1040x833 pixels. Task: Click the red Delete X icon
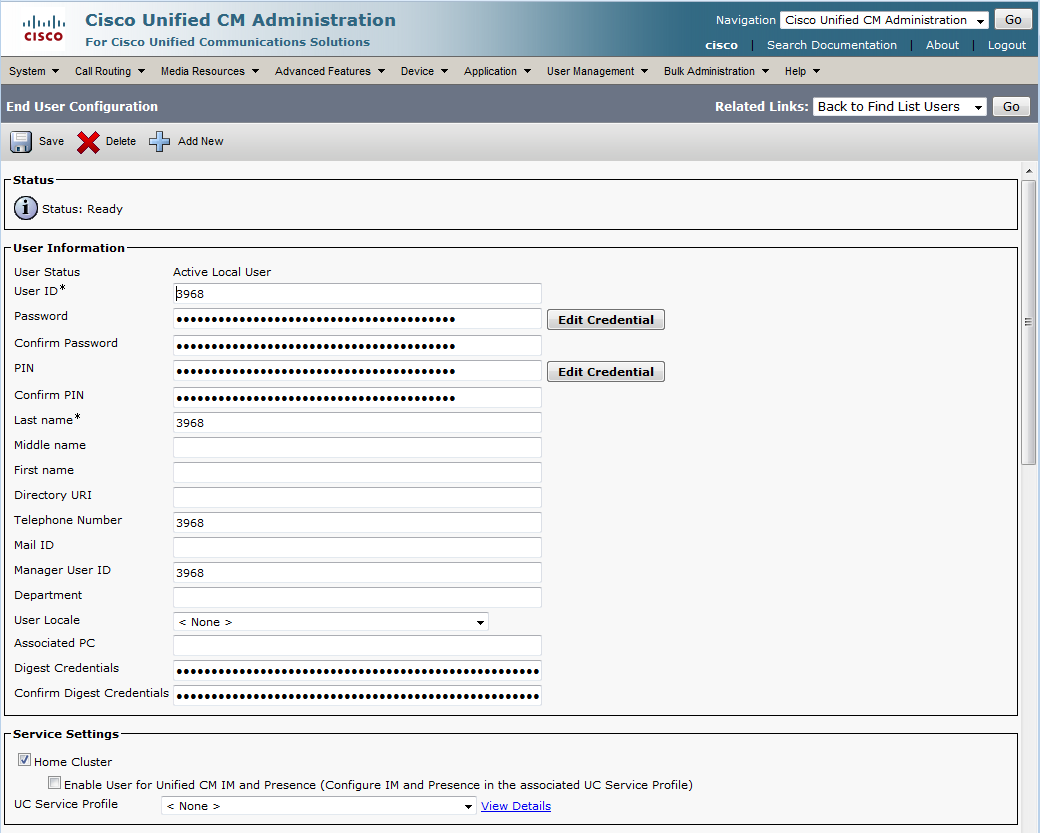(88, 142)
